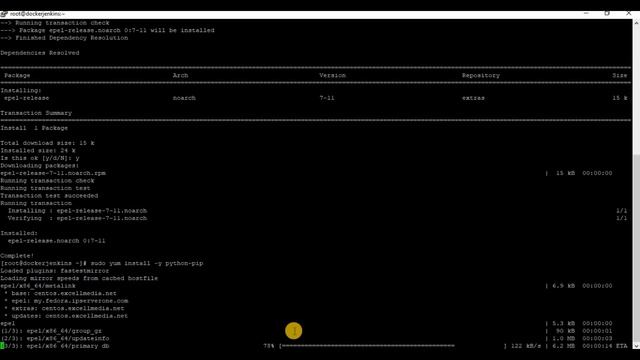Viewport: 640px width, 360px height.
Task: Click the "90 kB" group_gz size value
Action: (566, 331)
